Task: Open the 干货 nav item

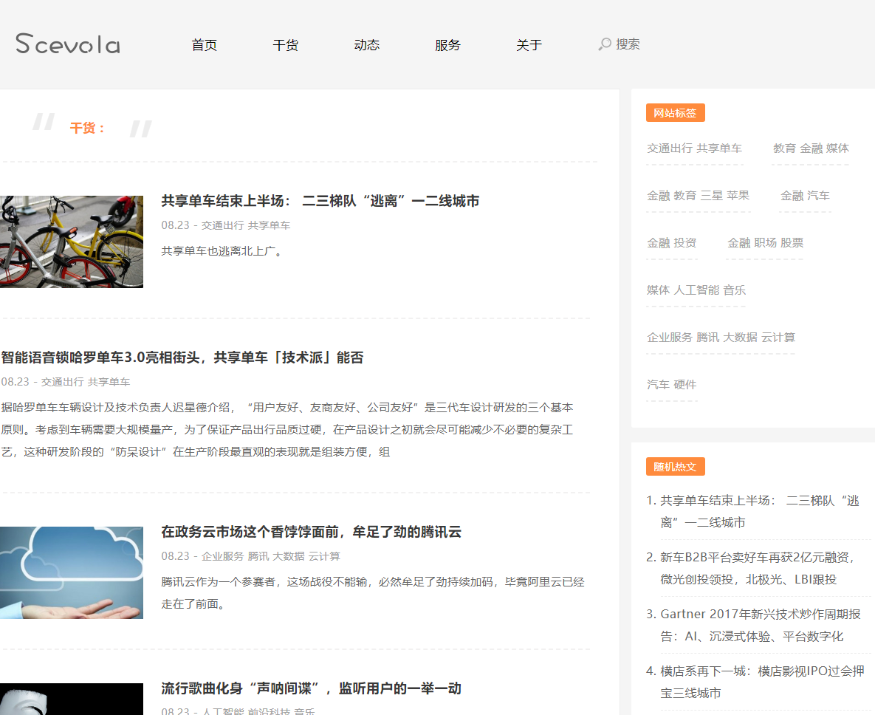Action: click(x=285, y=45)
